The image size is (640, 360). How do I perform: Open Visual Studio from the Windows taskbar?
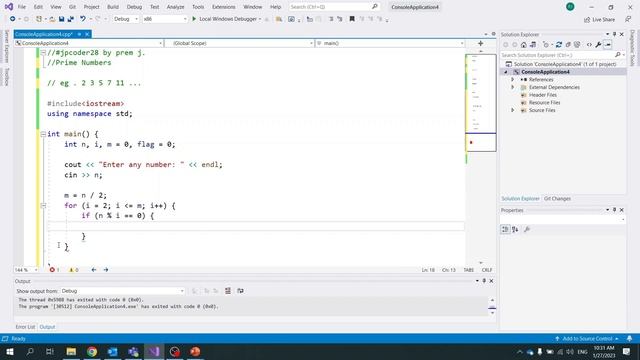pyautogui.click(x=154, y=351)
